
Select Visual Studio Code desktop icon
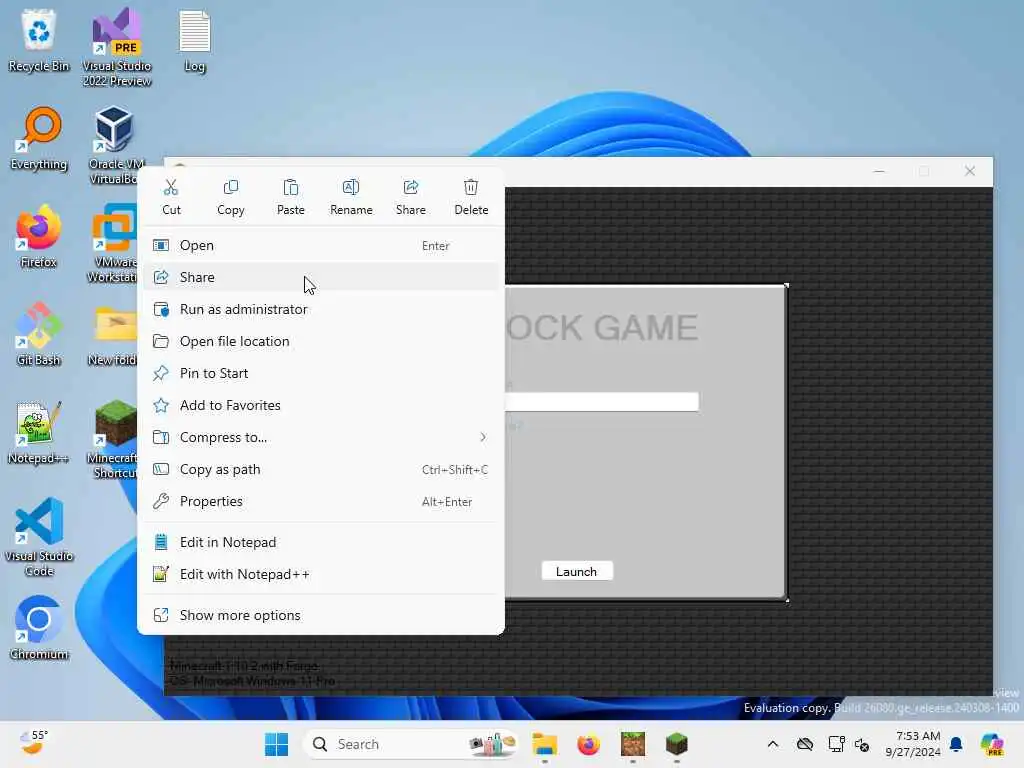(39, 537)
